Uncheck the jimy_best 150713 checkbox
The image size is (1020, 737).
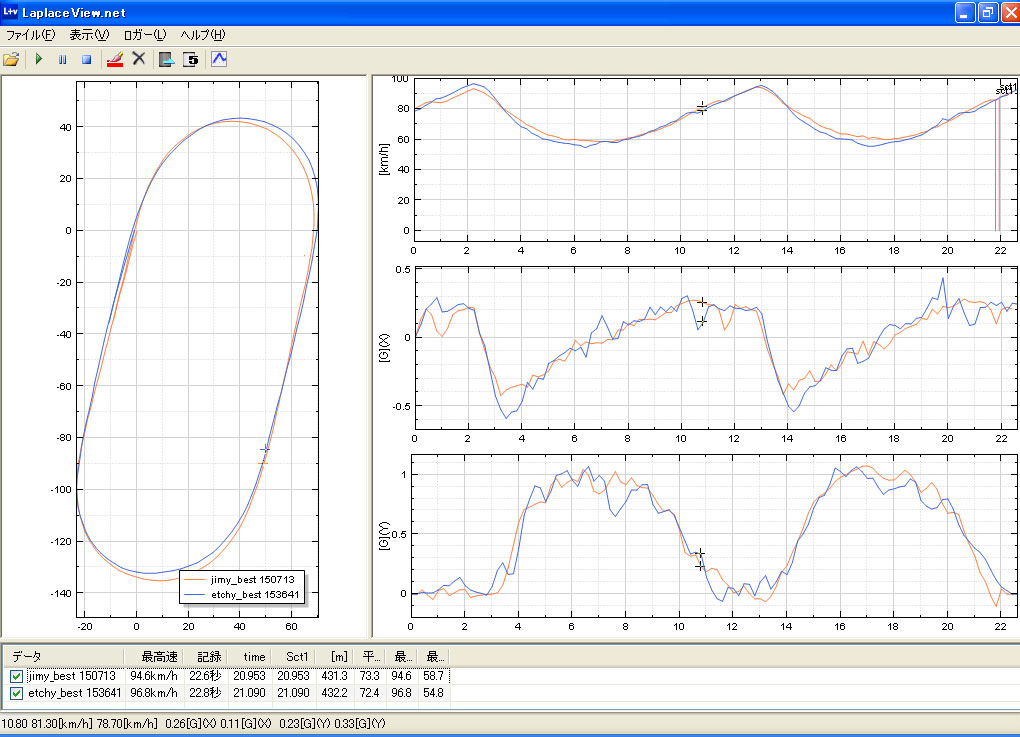tap(15, 677)
